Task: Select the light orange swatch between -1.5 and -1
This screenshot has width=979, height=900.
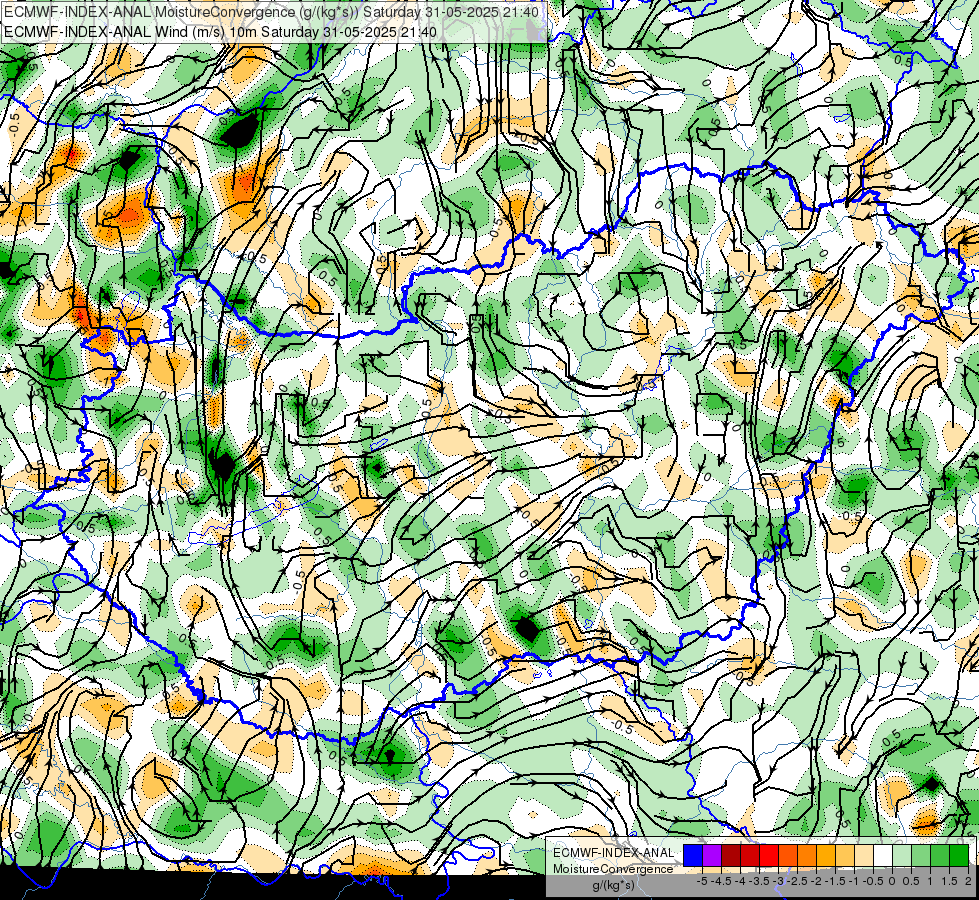Action: [x=845, y=855]
